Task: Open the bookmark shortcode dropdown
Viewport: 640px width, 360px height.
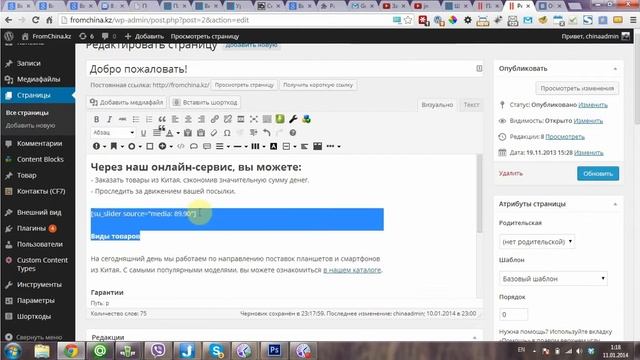Action: click(x=116, y=146)
